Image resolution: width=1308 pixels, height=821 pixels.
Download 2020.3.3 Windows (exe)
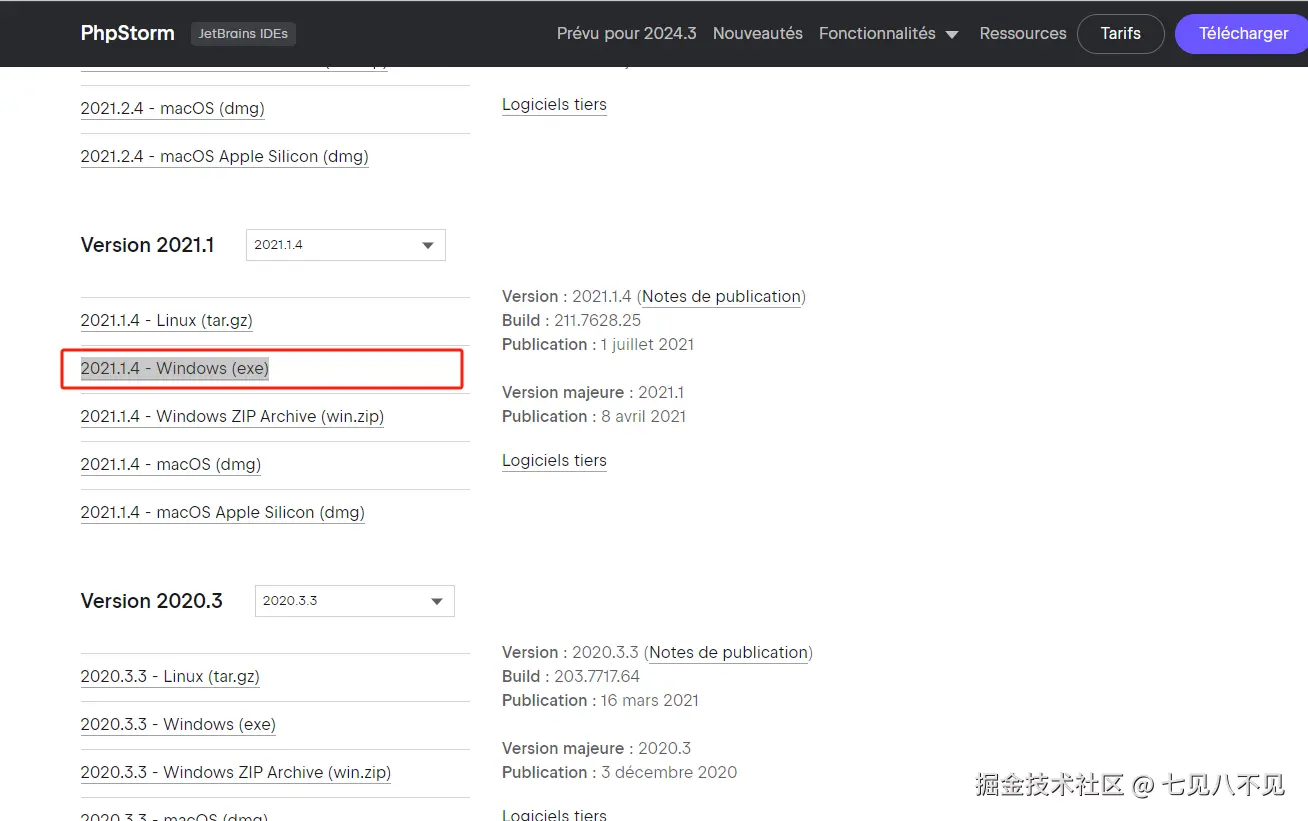pyautogui.click(x=178, y=724)
